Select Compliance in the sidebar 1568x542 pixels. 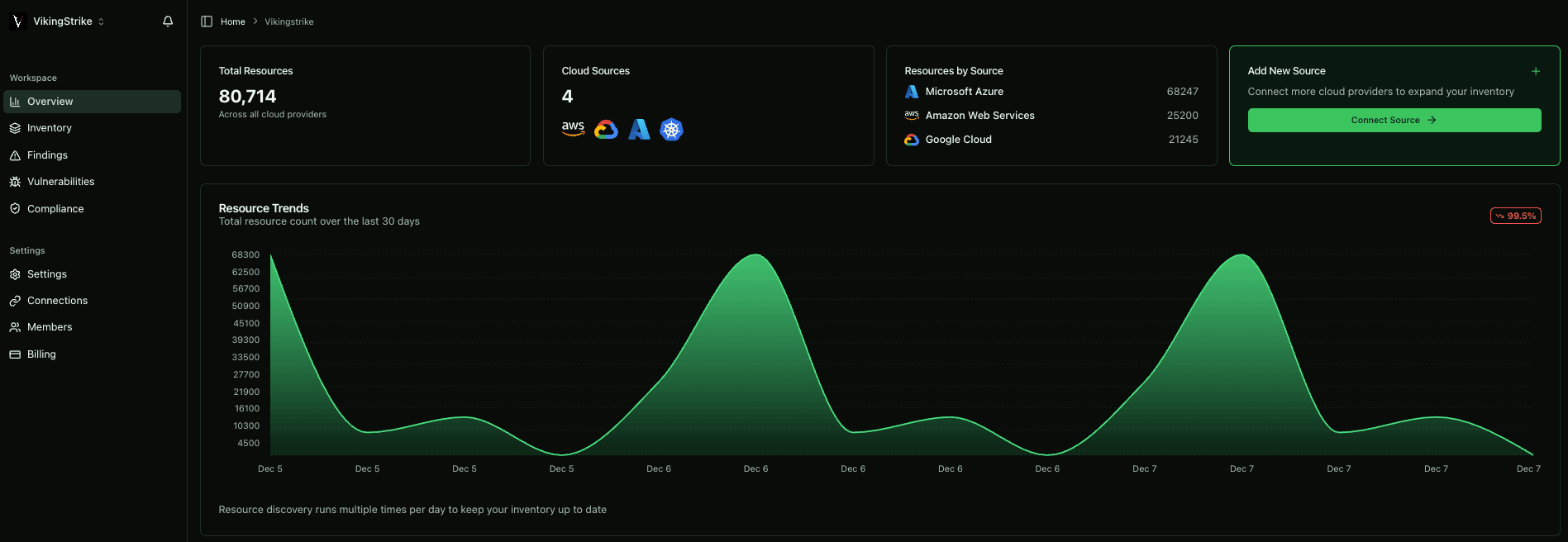point(55,209)
